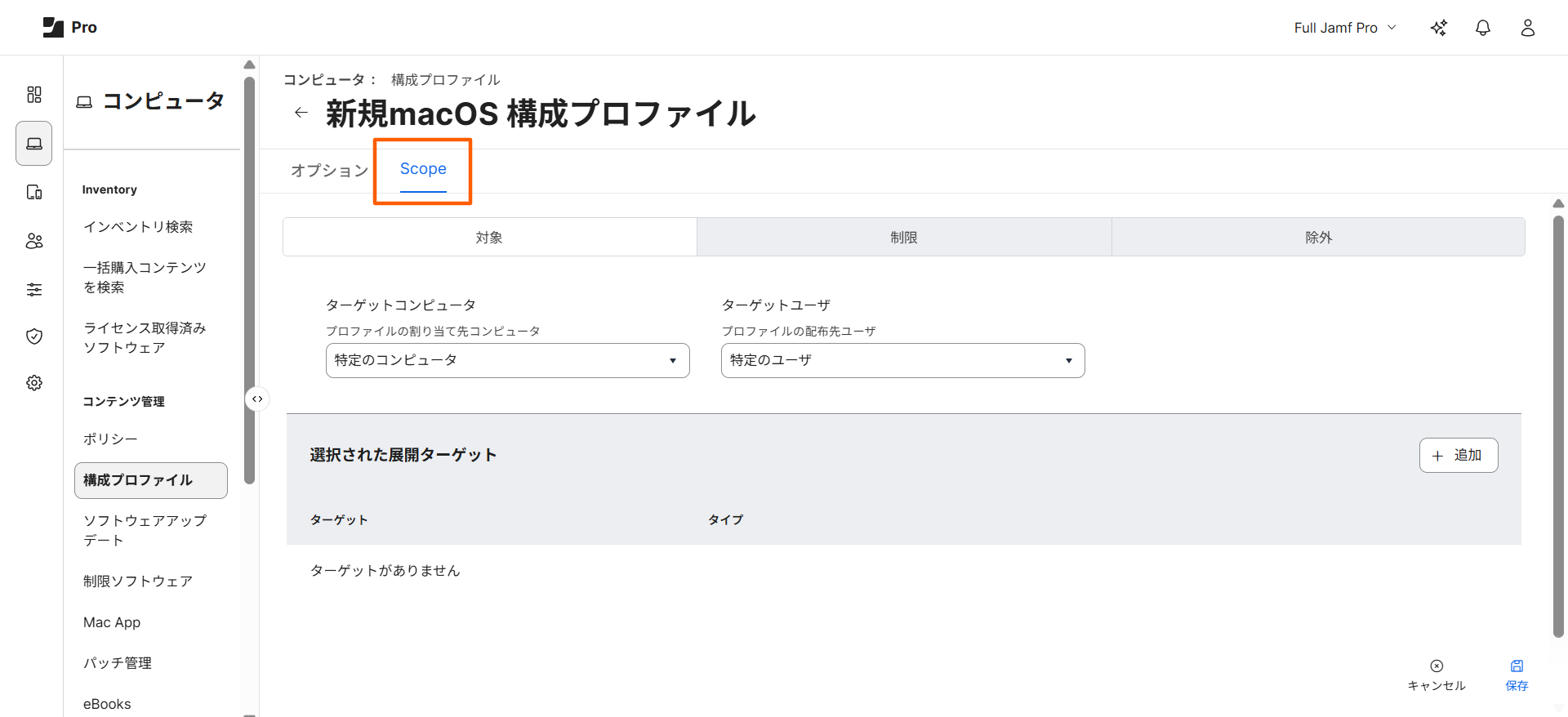Click the sliders icon in left rail
This screenshot has width=1568, height=717.
[x=33, y=289]
